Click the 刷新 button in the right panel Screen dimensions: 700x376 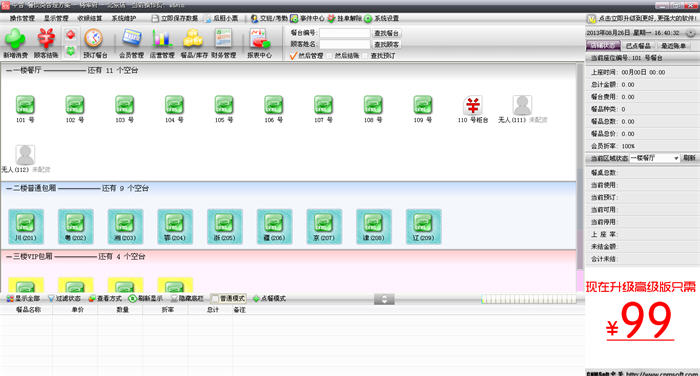[x=689, y=158]
